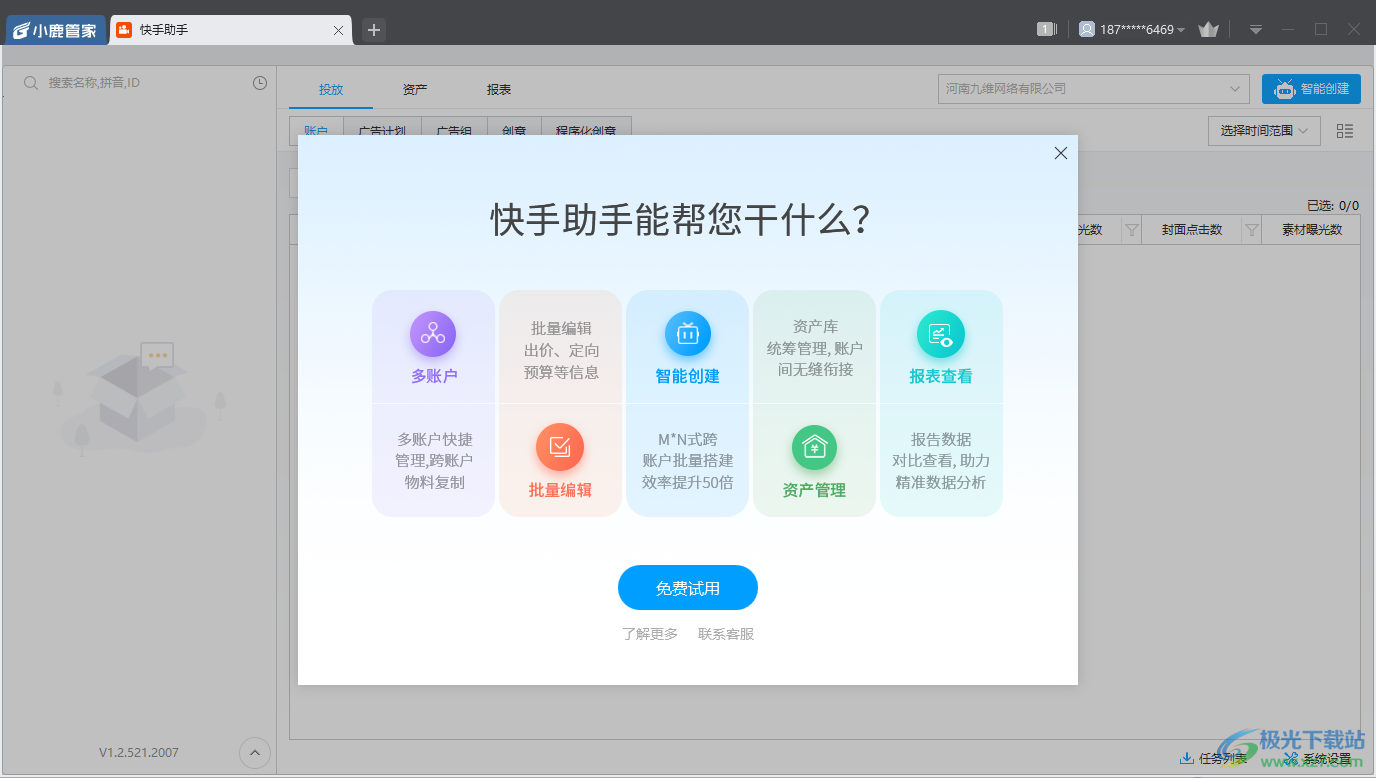
Task: Click the 小鹿管家 logo tab
Action: click(x=56, y=30)
